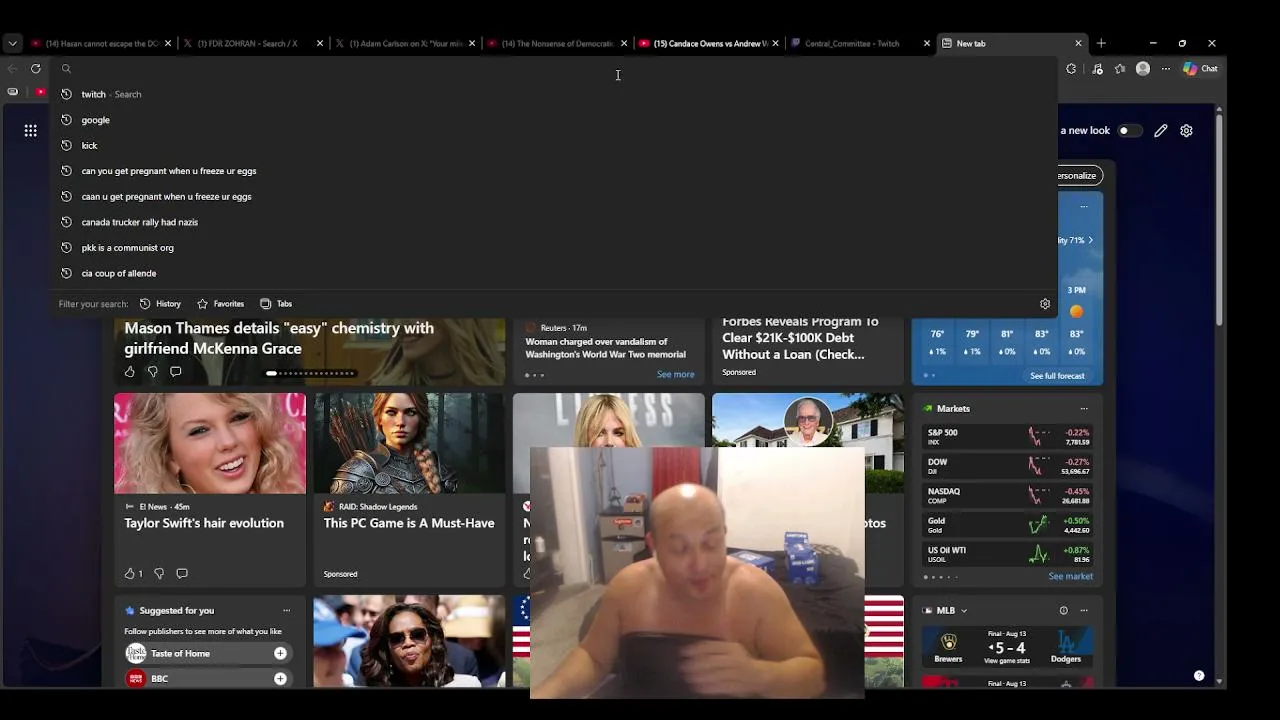Open MLB card more options menu
The width and height of the screenshot is (1280, 720).
point(1084,610)
